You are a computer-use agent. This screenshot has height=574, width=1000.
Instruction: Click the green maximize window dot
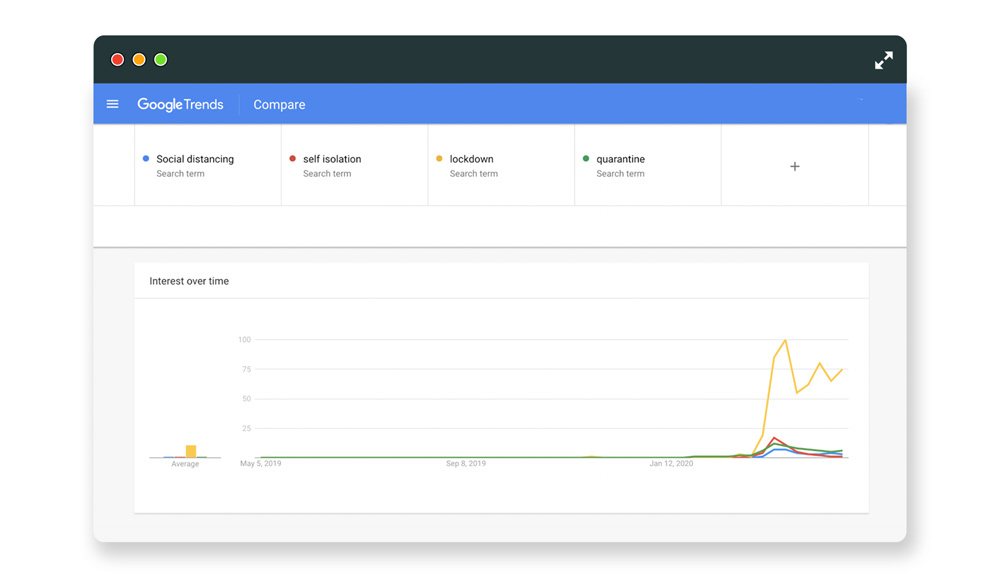click(x=161, y=60)
